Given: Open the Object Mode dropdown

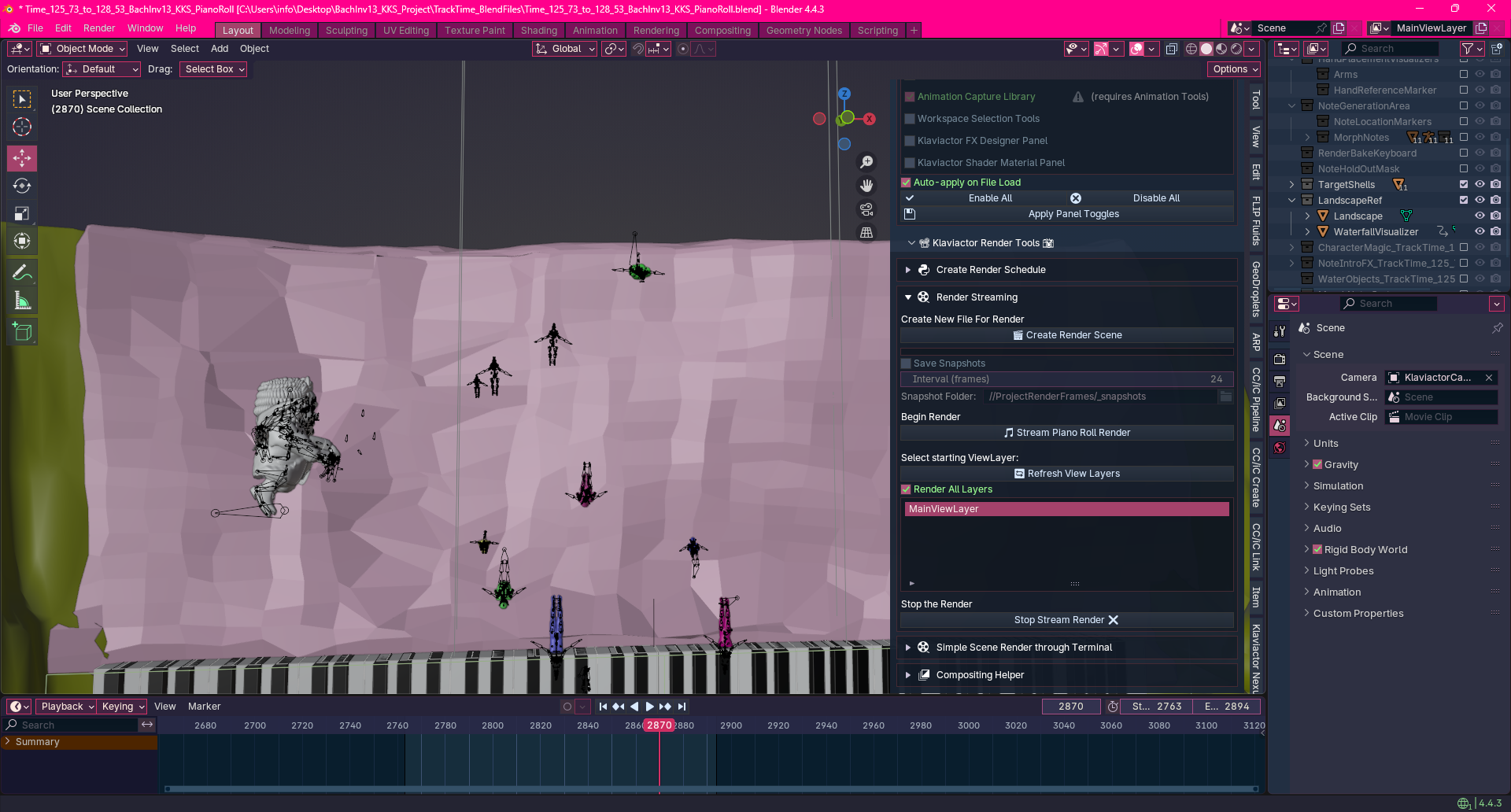Looking at the screenshot, I should [81, 48].
